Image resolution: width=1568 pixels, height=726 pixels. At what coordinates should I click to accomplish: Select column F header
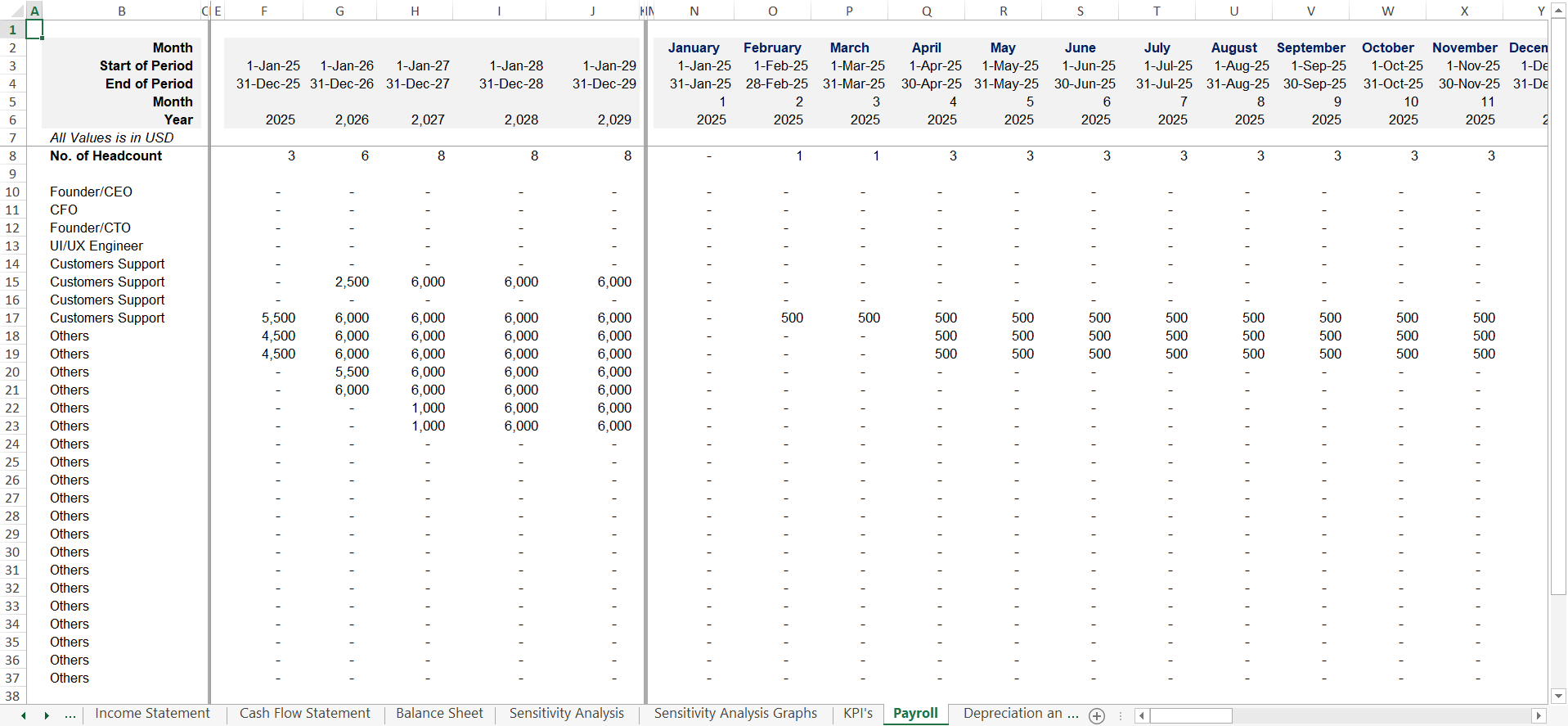pyautogui.click(x=264, y=11)
